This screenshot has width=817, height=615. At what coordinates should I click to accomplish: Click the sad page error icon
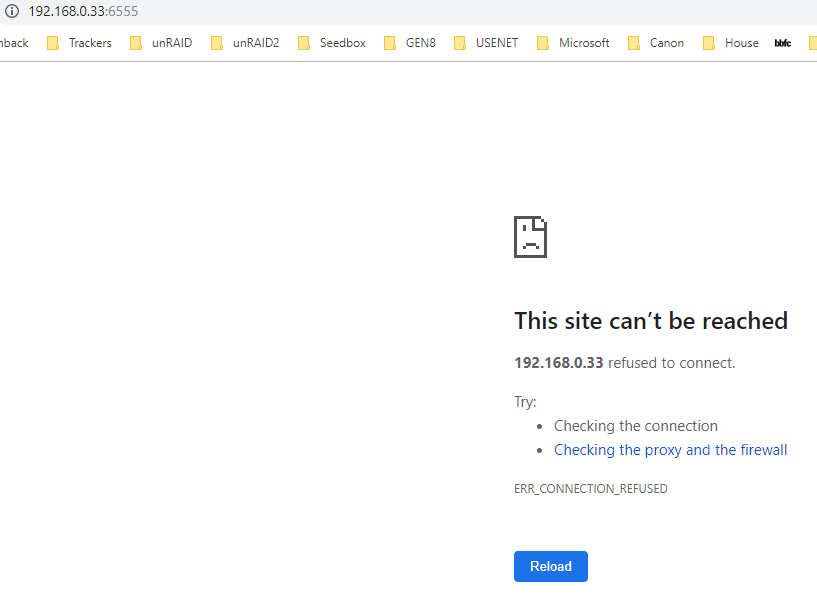click(x=530, y=237)
